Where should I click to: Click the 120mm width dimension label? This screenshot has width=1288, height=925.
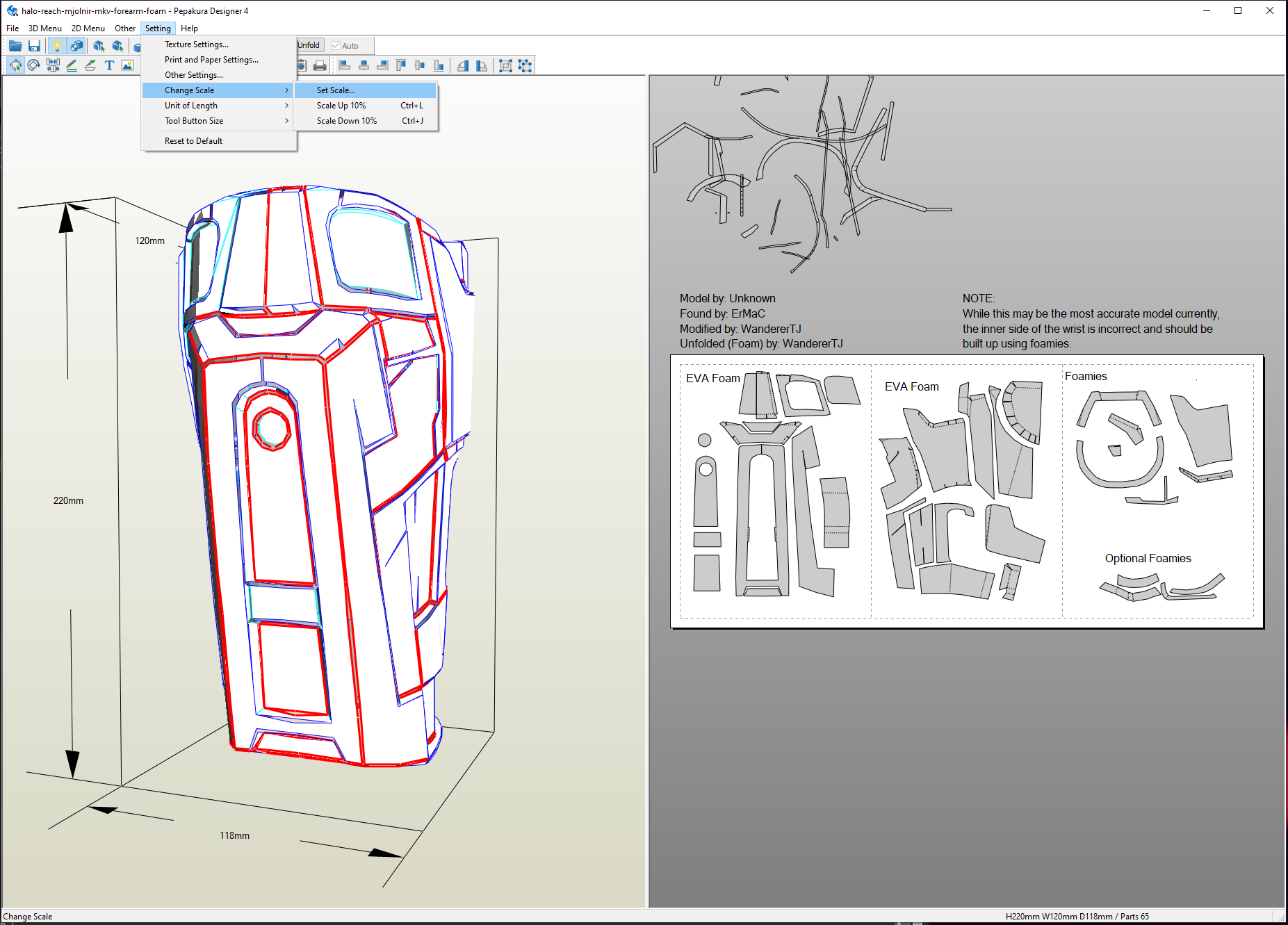[x=149, y=240]
